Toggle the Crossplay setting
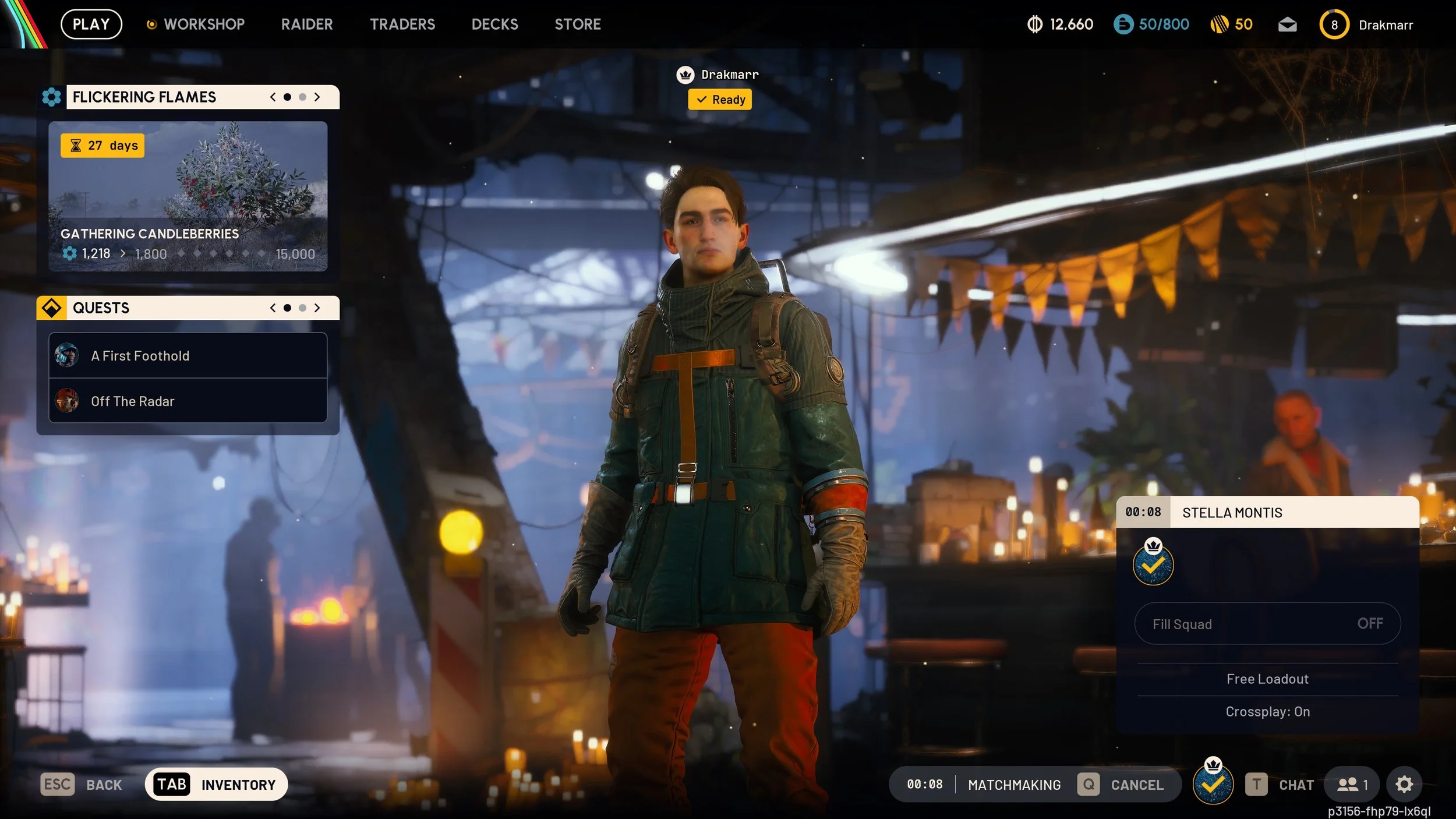Screen dimensions: 1456x819 coord(1267,711)
